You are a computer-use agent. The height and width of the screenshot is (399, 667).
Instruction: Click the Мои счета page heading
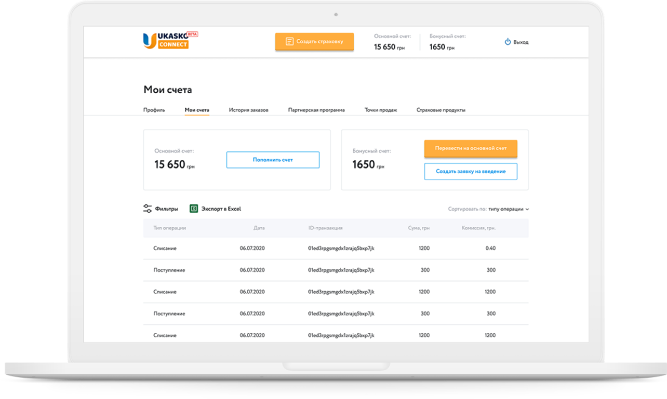pos(168,90)
